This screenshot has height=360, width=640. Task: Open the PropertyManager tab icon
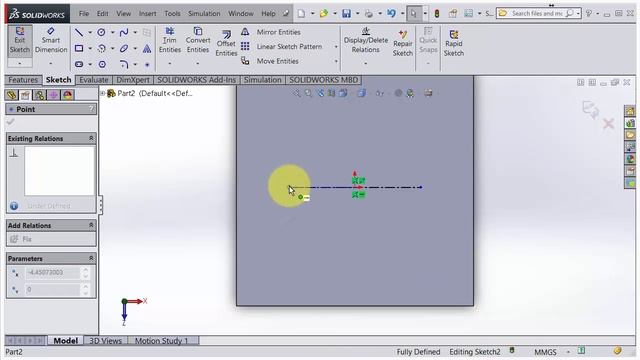point(25,95)
